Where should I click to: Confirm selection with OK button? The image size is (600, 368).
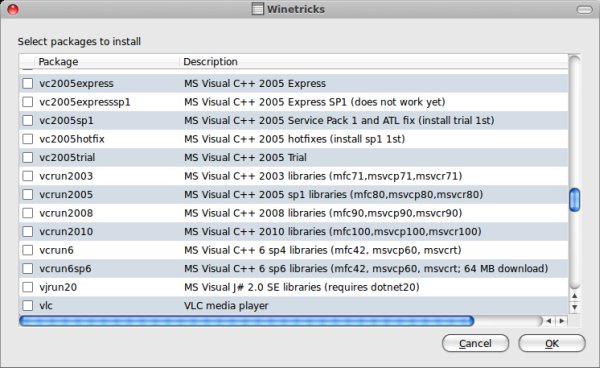click(552, 344)
